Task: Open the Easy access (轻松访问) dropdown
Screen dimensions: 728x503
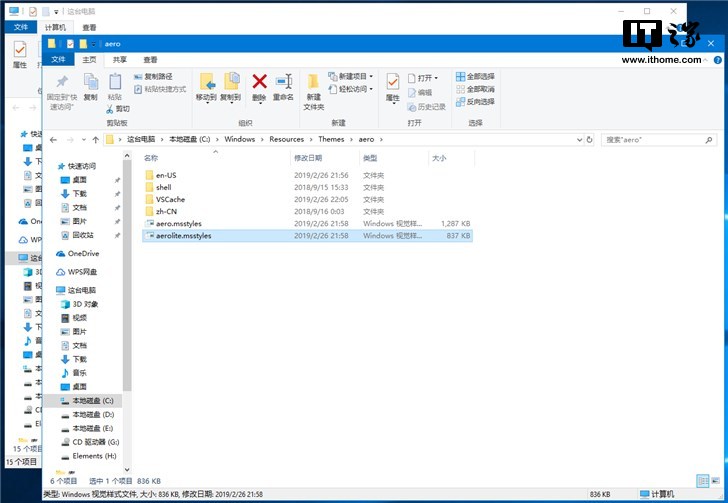Action: tap(352, 89)
